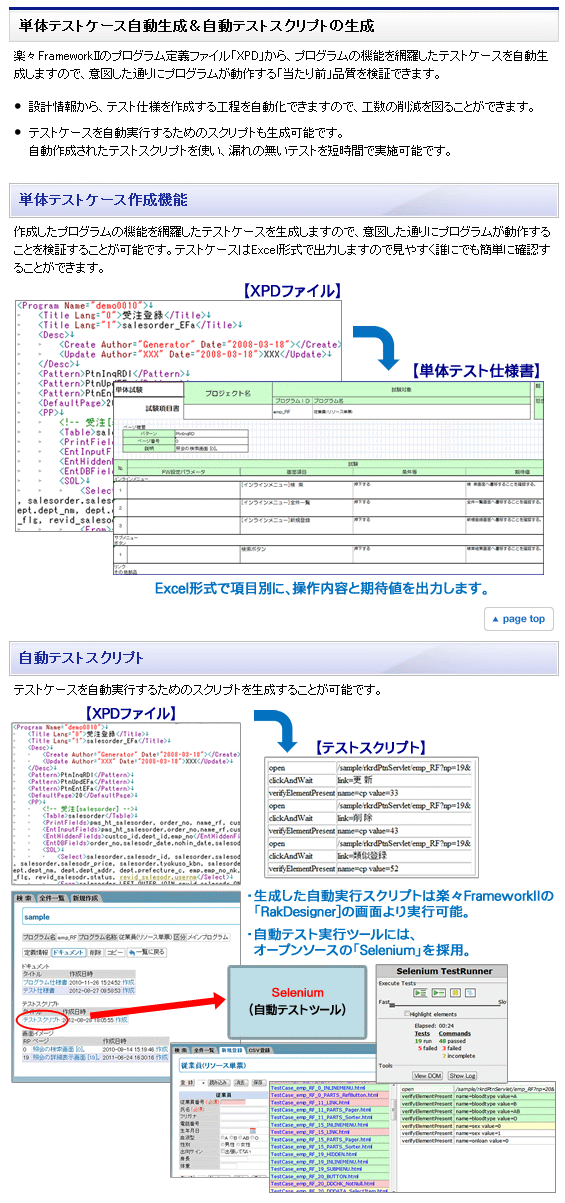The width and height of the screenshot is (565, 1203).
Task: Click the Selenium TestRunner title
Action: pos(444,971)
